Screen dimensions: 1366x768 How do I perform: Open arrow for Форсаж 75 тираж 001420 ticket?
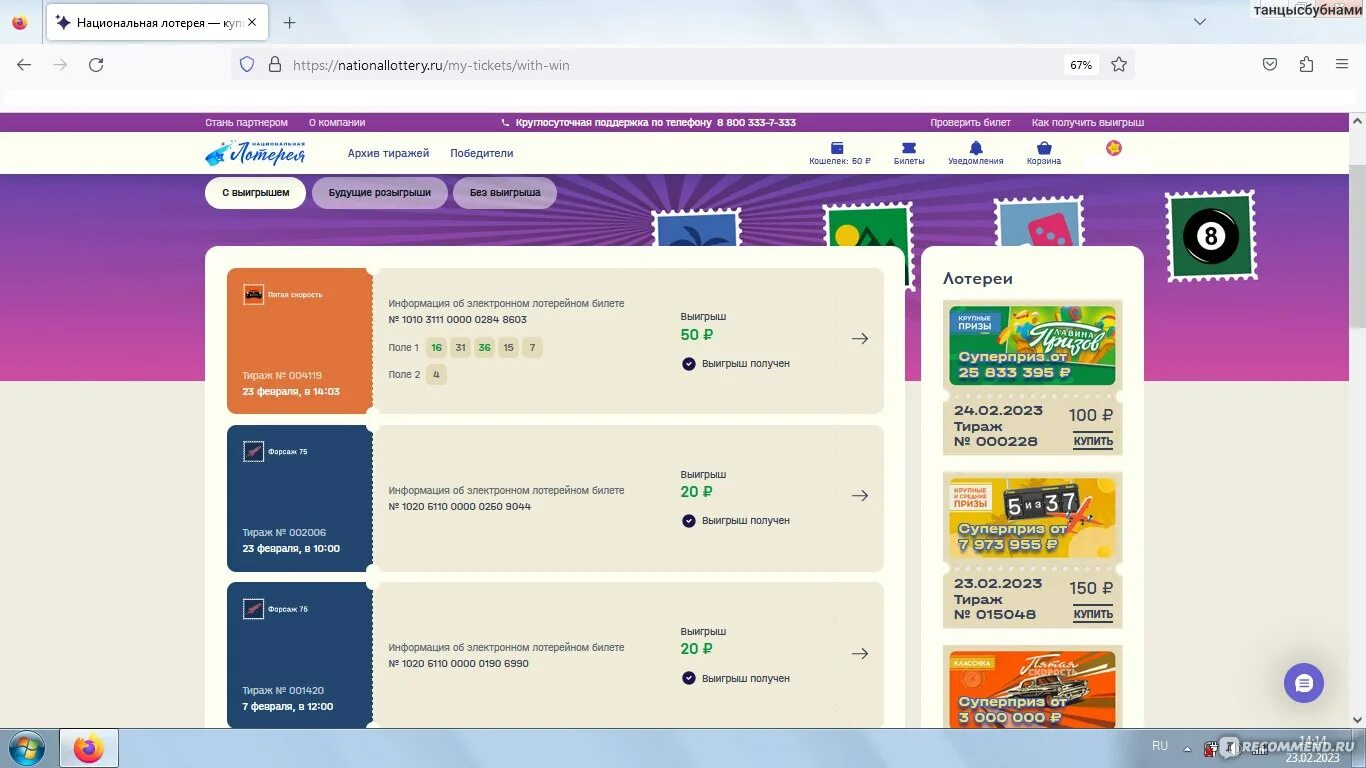tap(860, 654)
